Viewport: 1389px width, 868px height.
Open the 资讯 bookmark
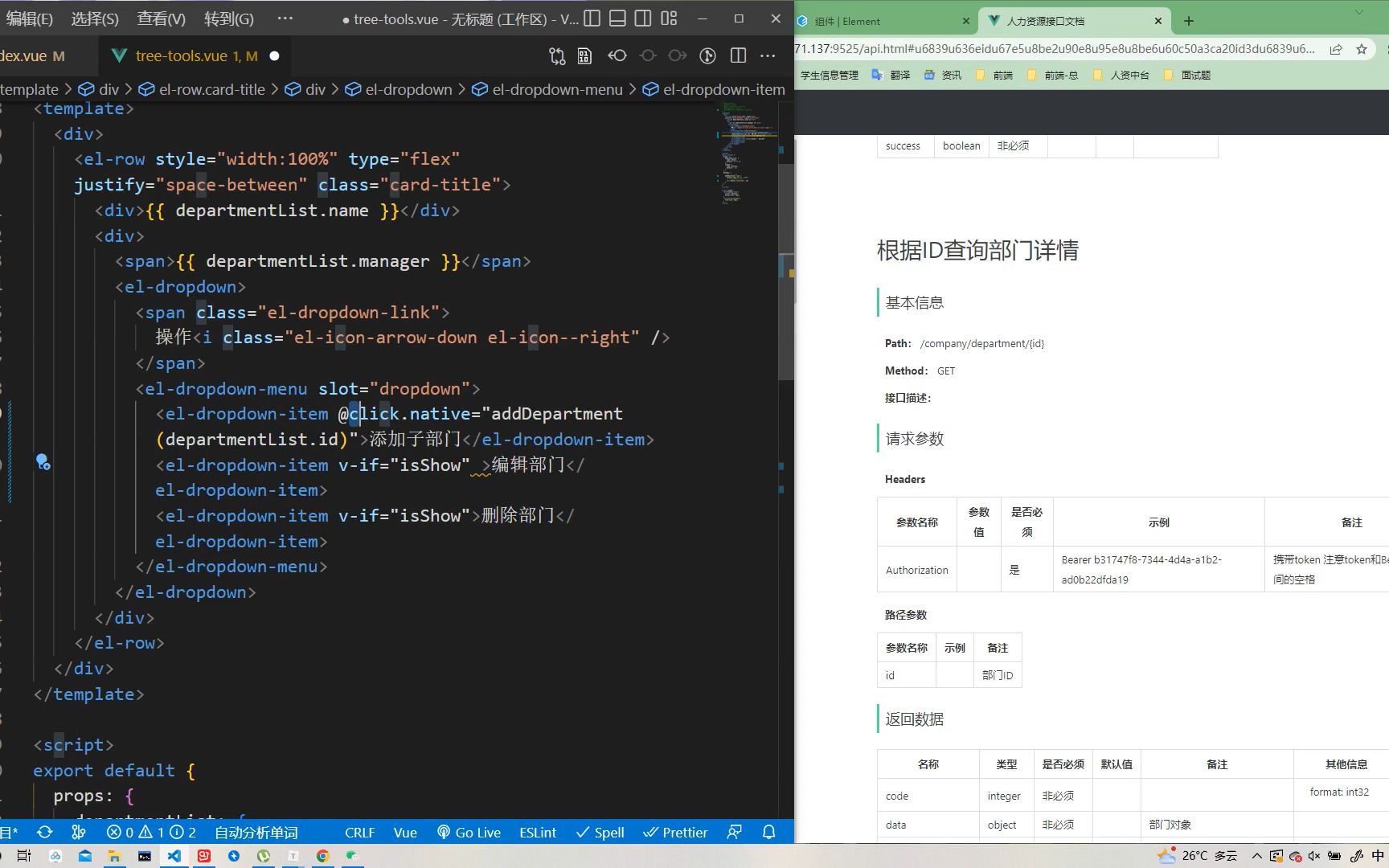tap(942, 75)
